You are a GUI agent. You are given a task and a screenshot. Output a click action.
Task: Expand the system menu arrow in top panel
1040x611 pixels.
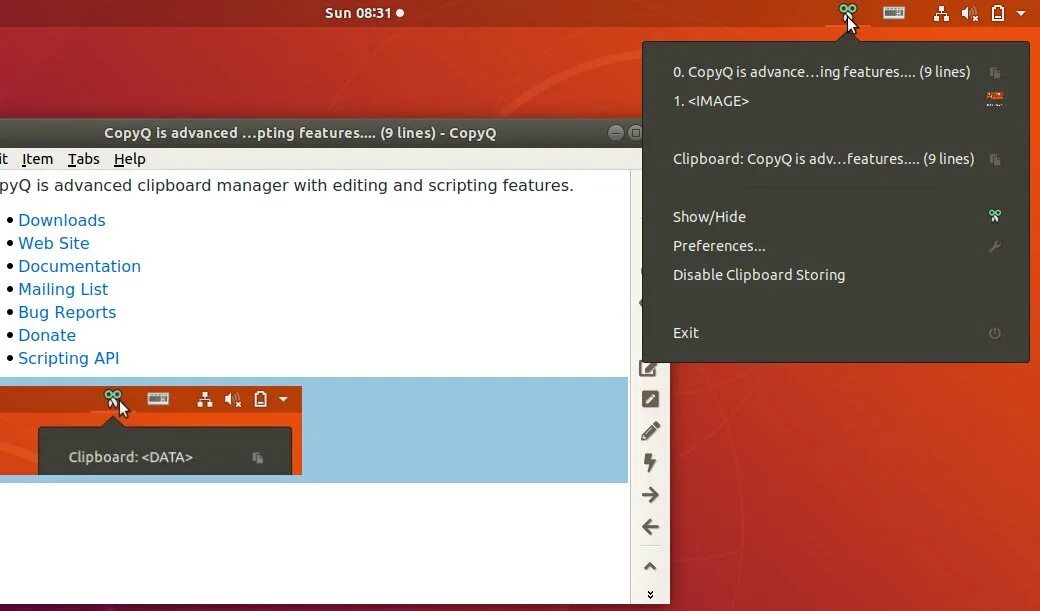(x=1021, y=13)
